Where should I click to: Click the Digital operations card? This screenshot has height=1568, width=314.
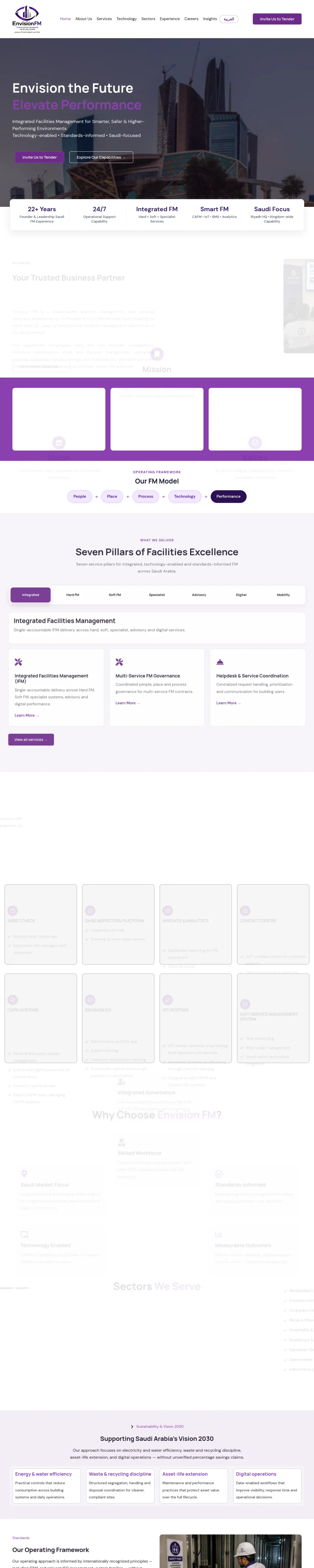click(268, 1486)
